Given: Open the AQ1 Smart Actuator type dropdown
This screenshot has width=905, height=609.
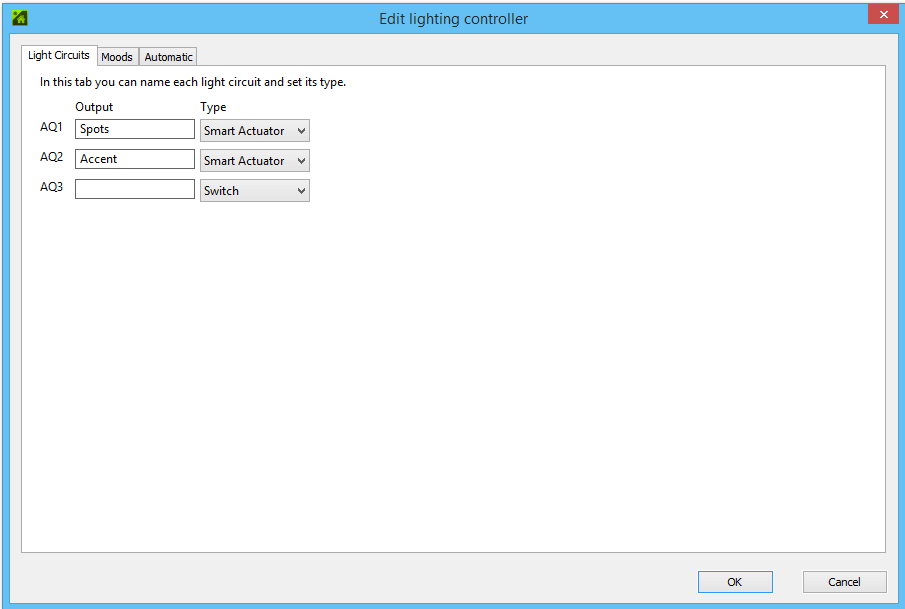Looking at the screenshot, I should [x=254, y=131].
